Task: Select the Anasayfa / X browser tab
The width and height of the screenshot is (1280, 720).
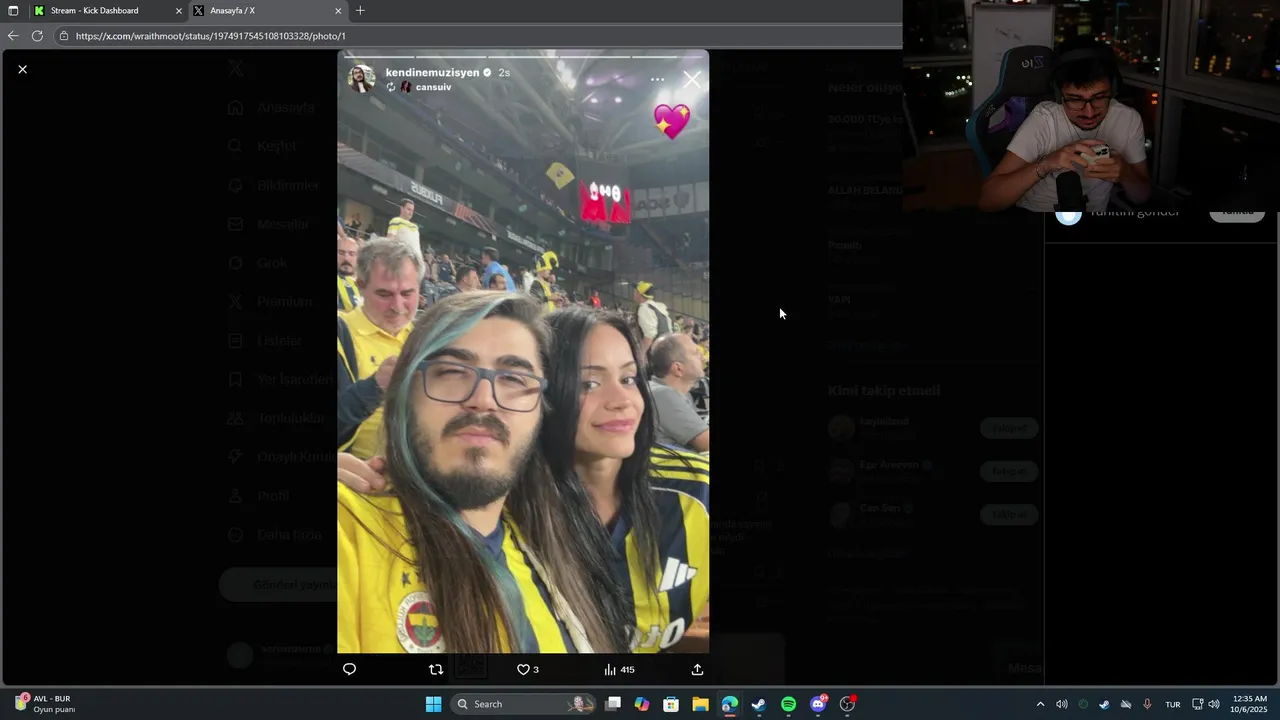Action: [x=268, y=10]
